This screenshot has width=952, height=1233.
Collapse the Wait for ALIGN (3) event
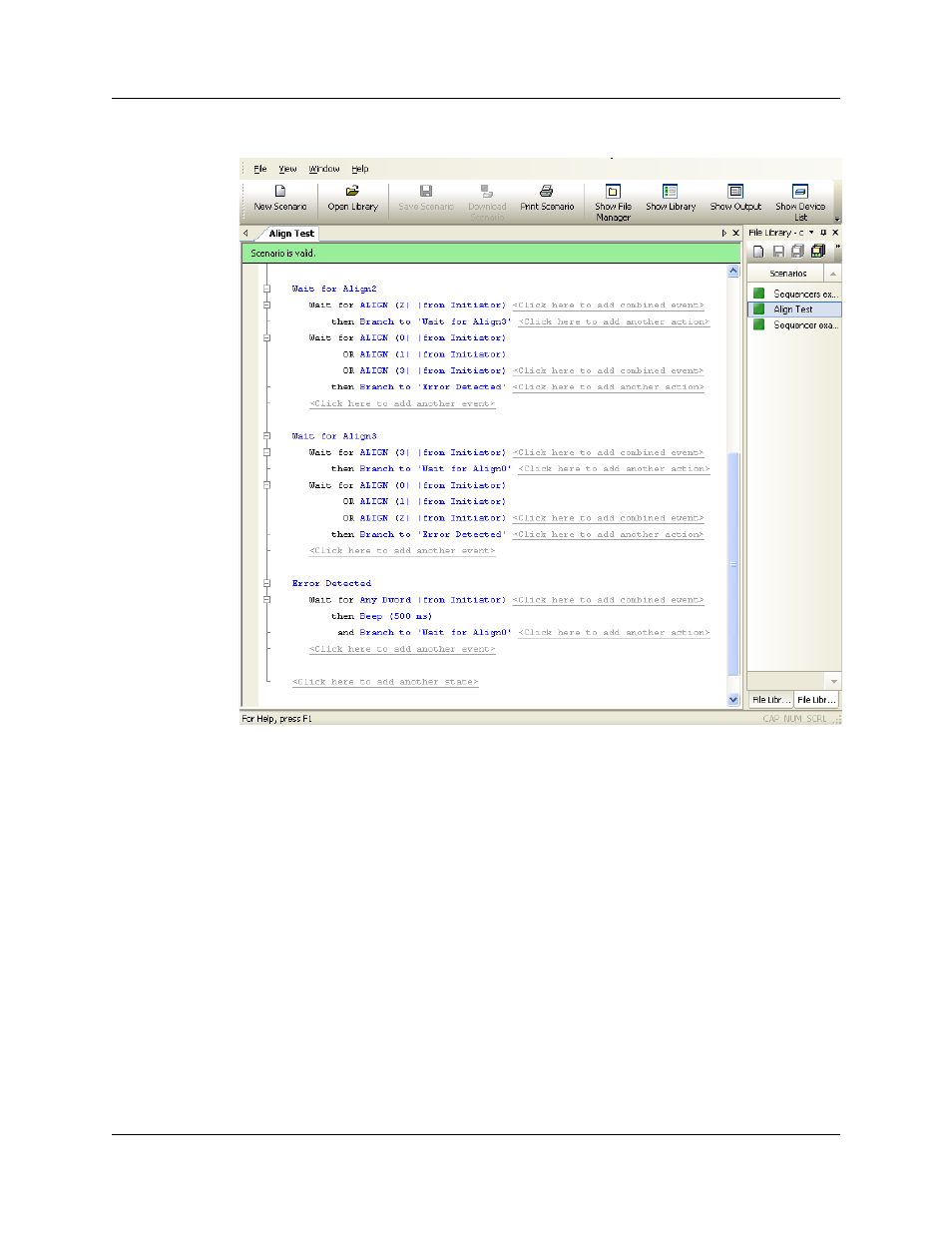tap(267, 452)
